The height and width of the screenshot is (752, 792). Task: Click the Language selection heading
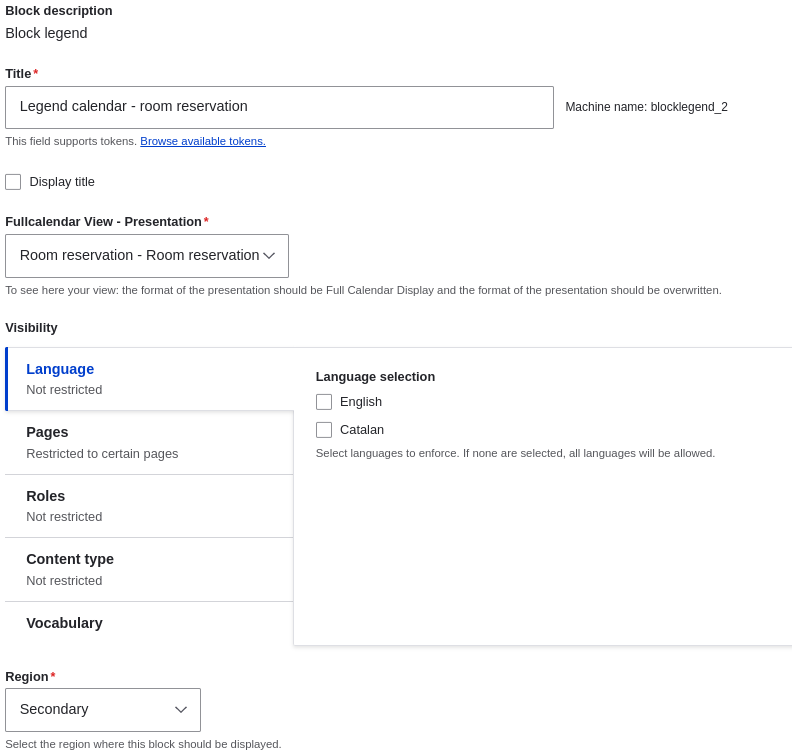[375, 377]
